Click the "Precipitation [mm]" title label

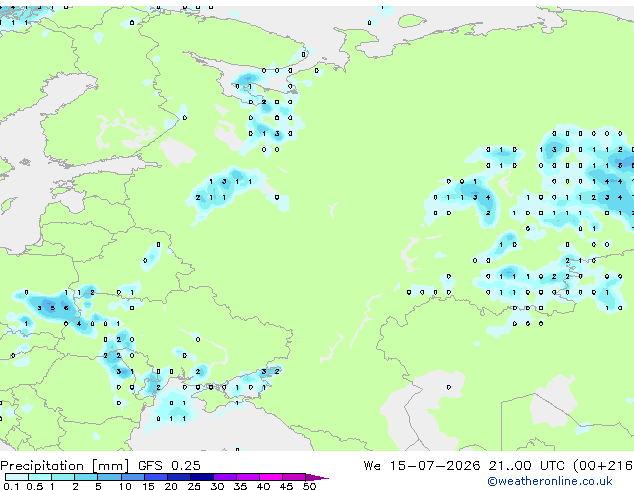click(x=65, y=466)
